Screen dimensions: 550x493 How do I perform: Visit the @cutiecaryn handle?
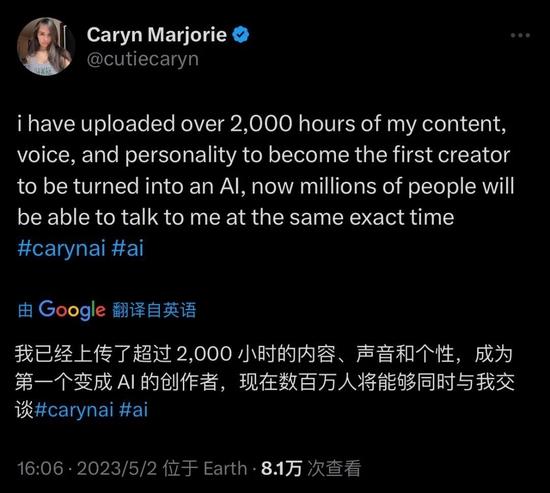pyautogui.click(x=143, y=59)
